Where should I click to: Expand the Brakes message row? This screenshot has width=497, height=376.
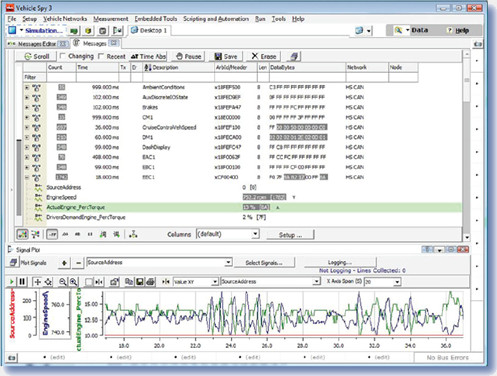27,107
